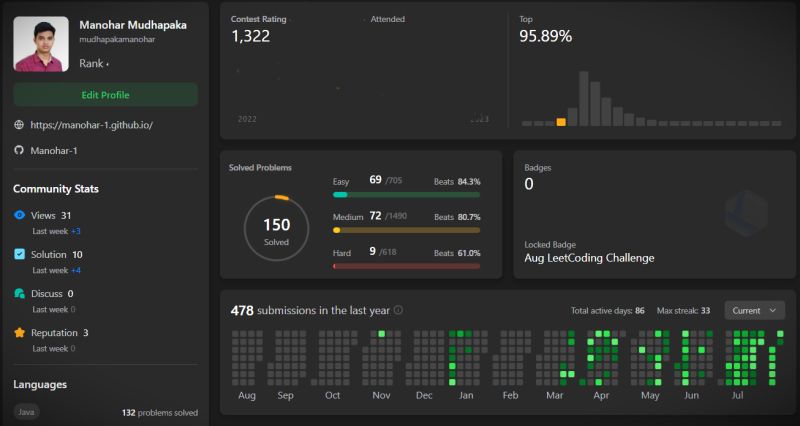Image resolution: width=800 pixels, height=426 pixels.
Task: Click the profile photo thumbnail
Action: tap(41, 44)
